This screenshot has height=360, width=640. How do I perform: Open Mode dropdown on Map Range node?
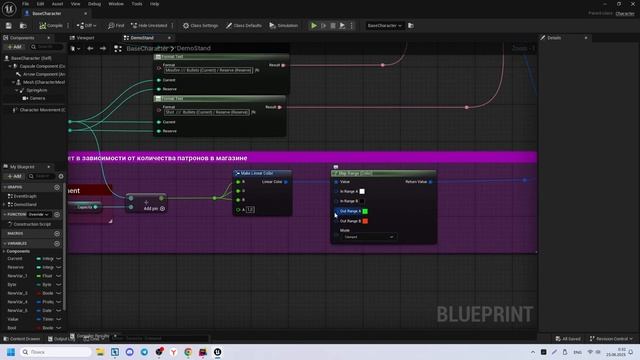(x=369, y=237)
